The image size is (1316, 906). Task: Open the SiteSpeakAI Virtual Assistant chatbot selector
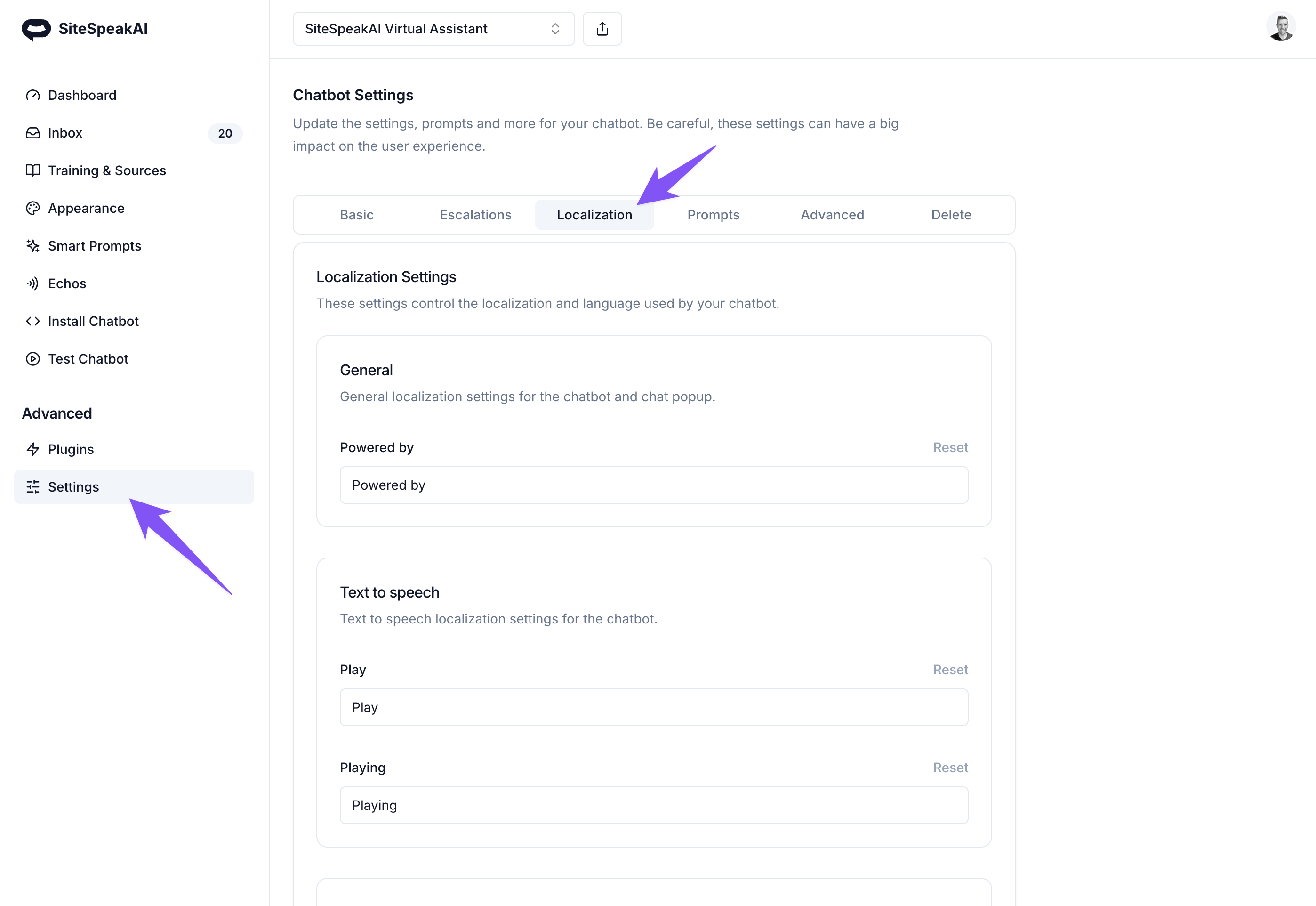pyautogui.click(x=433, y=29)
